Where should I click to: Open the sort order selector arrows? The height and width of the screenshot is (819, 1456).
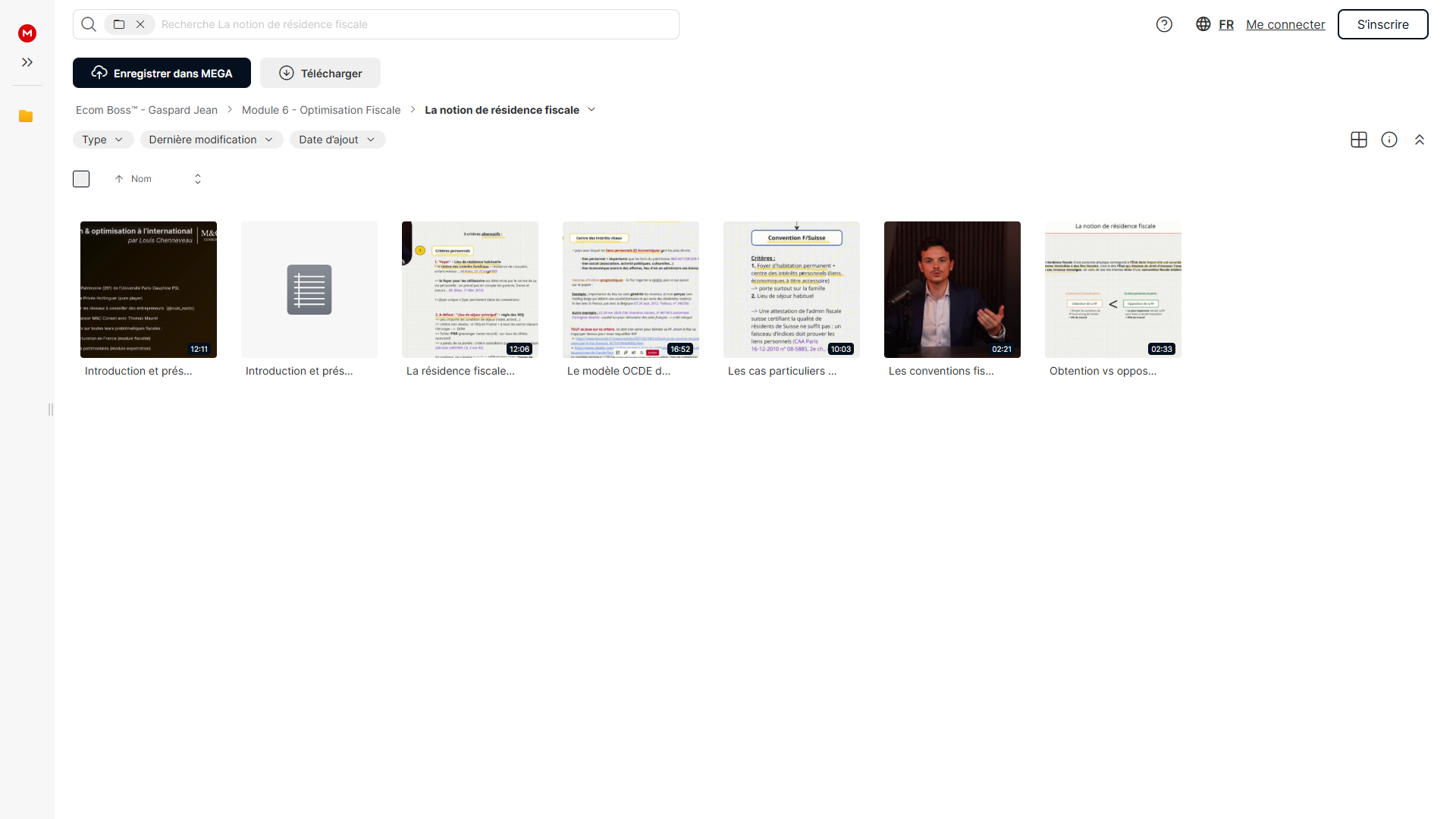198,179
